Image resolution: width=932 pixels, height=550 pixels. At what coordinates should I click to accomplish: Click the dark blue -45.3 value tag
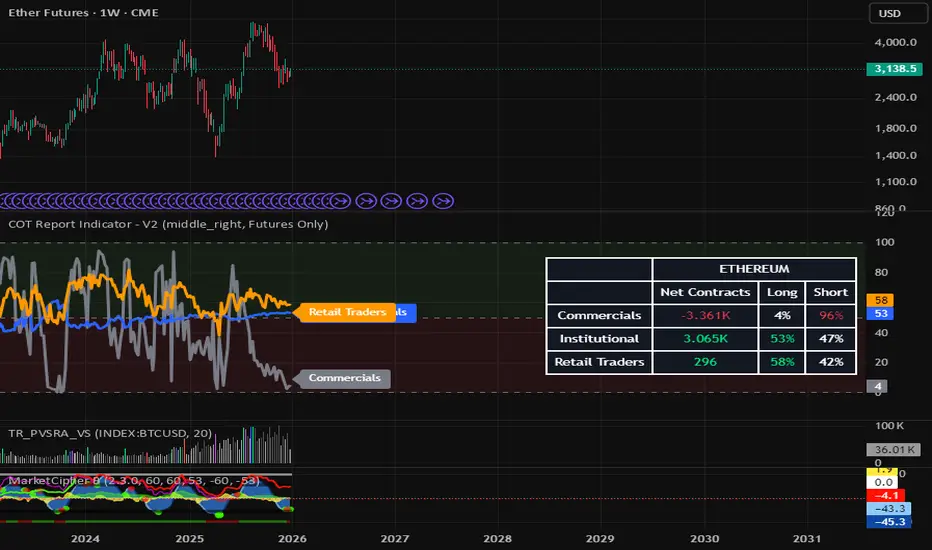click(889, 522)
